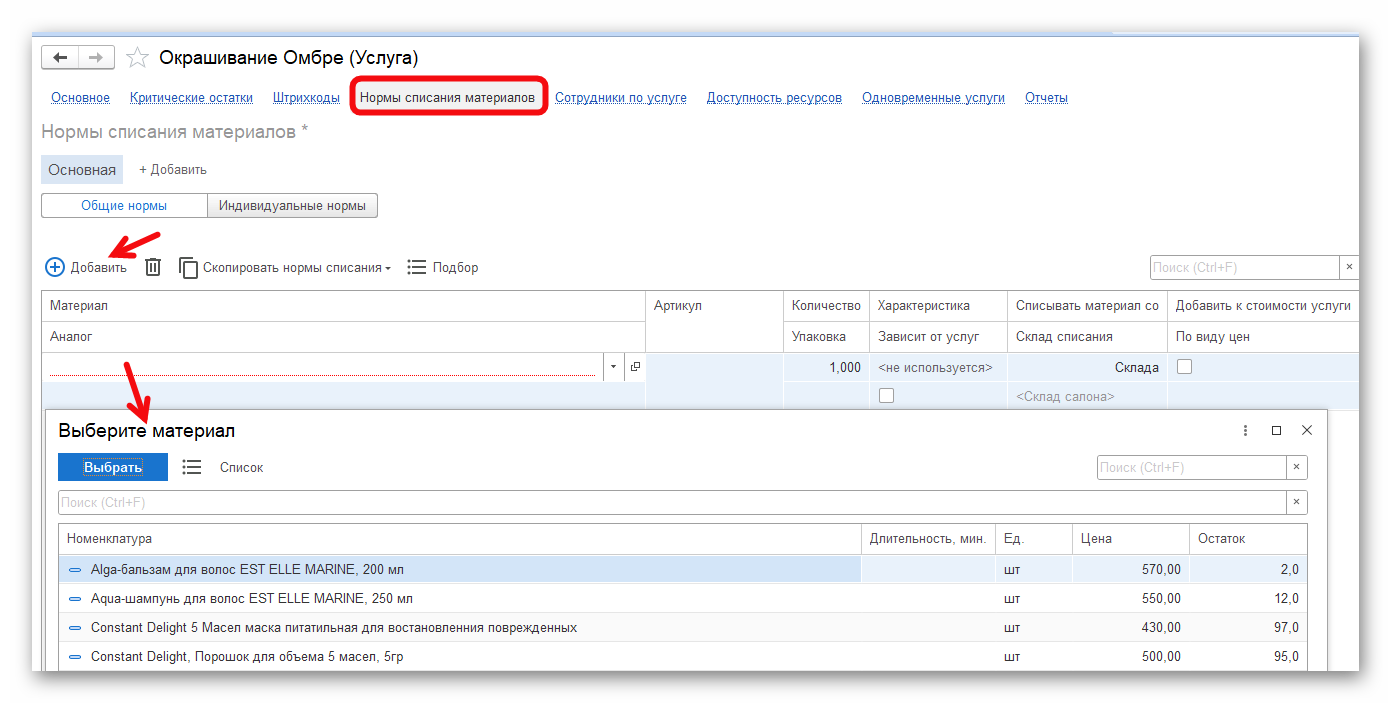1391x703 pixels.
Task: Click the wide search field in dialog
Action: pyautogui.click(x=672, y=502)
